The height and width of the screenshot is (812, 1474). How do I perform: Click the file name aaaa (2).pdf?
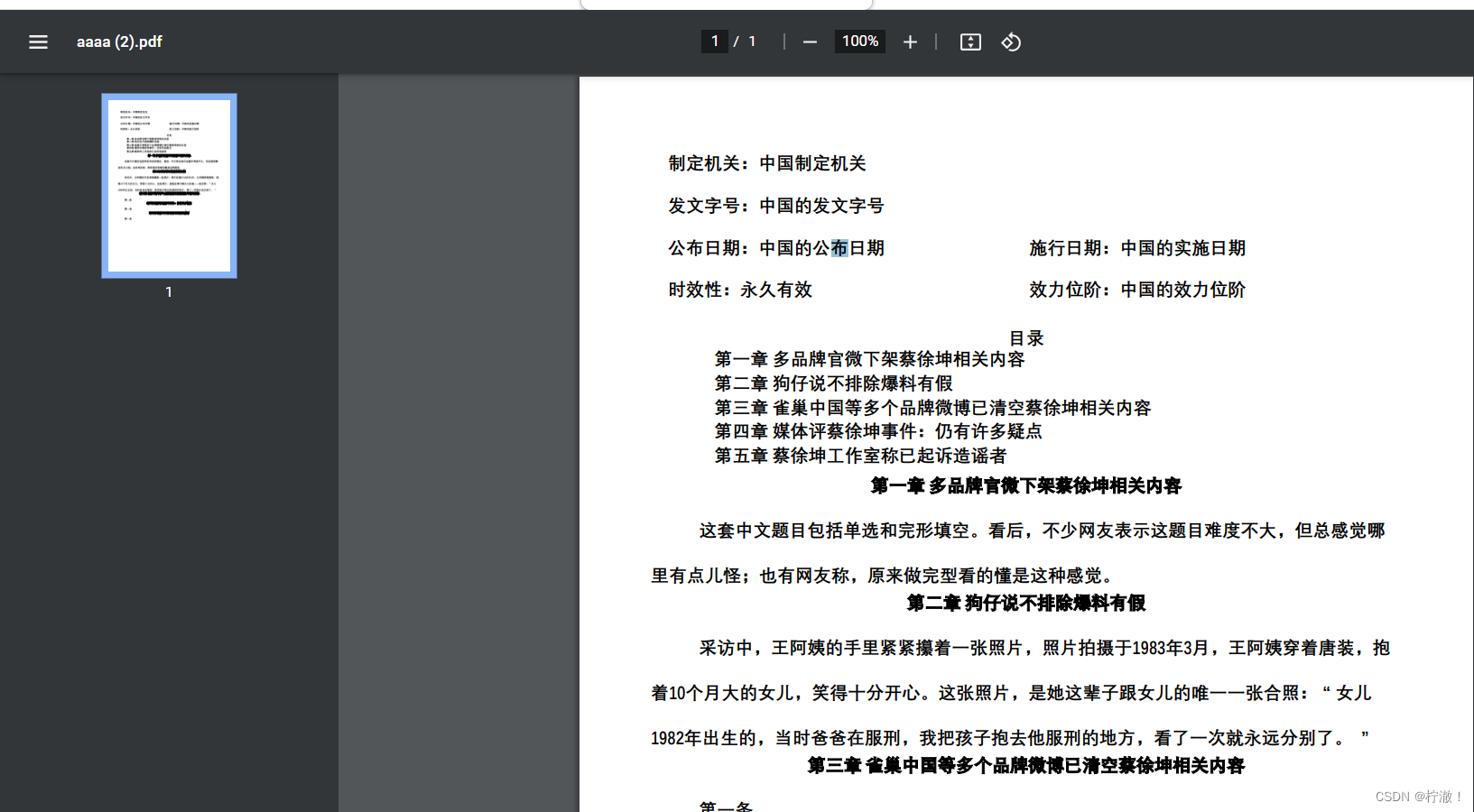pos(119,42)
